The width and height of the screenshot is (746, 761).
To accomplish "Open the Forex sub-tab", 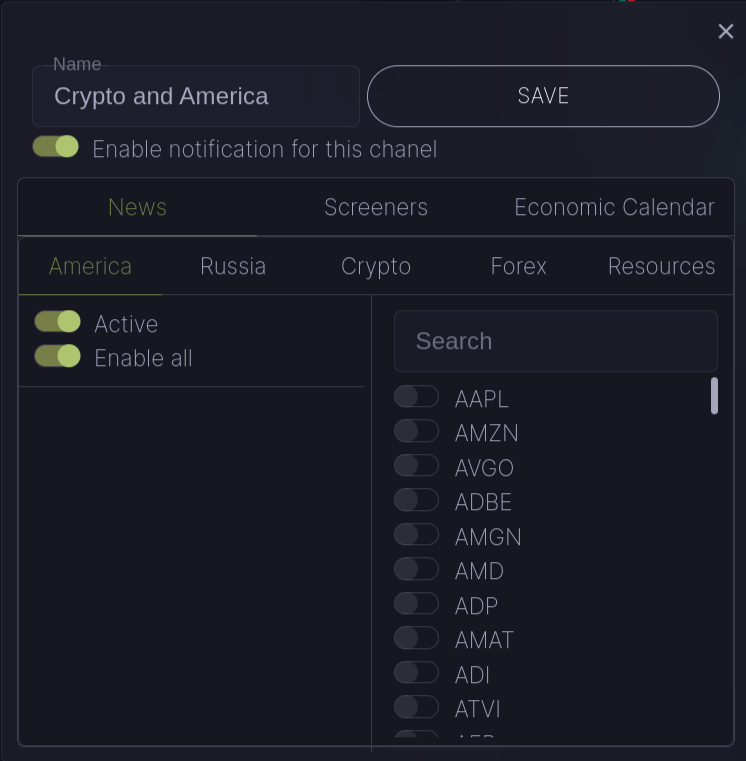I will pyautogui.click(x=518, y=266).
